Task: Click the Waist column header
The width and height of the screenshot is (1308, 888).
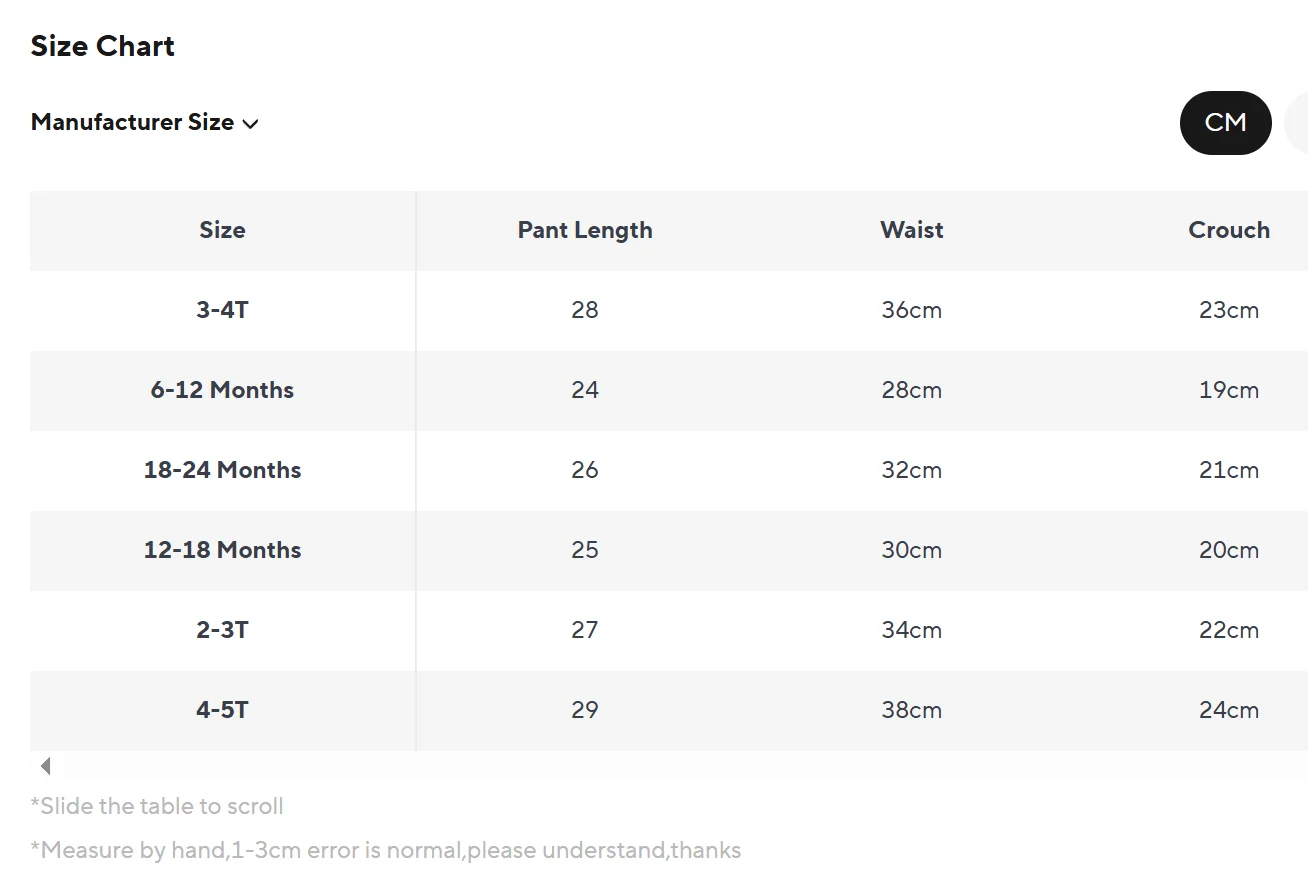Action: 912,230
